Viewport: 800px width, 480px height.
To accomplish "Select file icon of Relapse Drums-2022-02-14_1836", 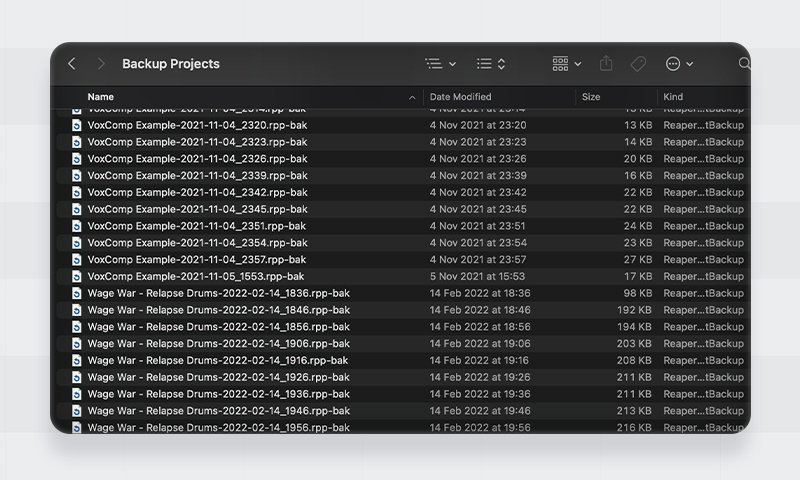I will (77, 293).
